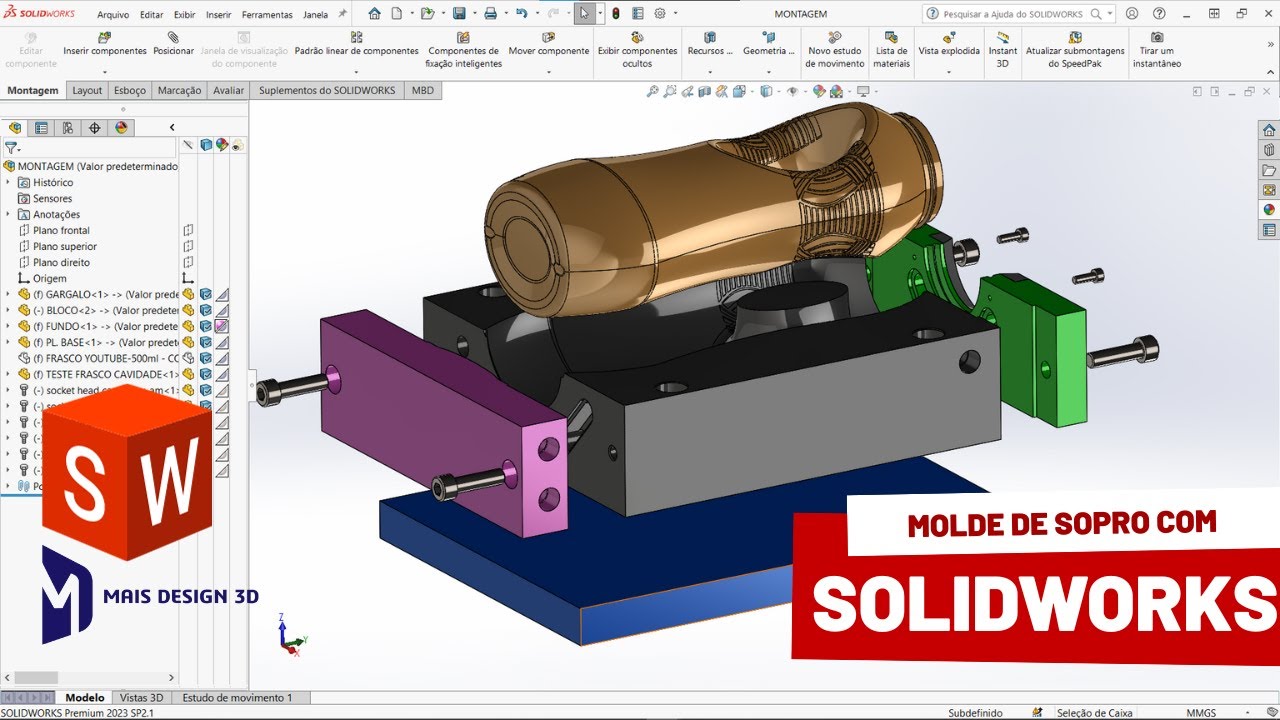Viewport: 1280px width, 720px height.
Task: Open the Ferramentas menu
Action: (267, 15)
